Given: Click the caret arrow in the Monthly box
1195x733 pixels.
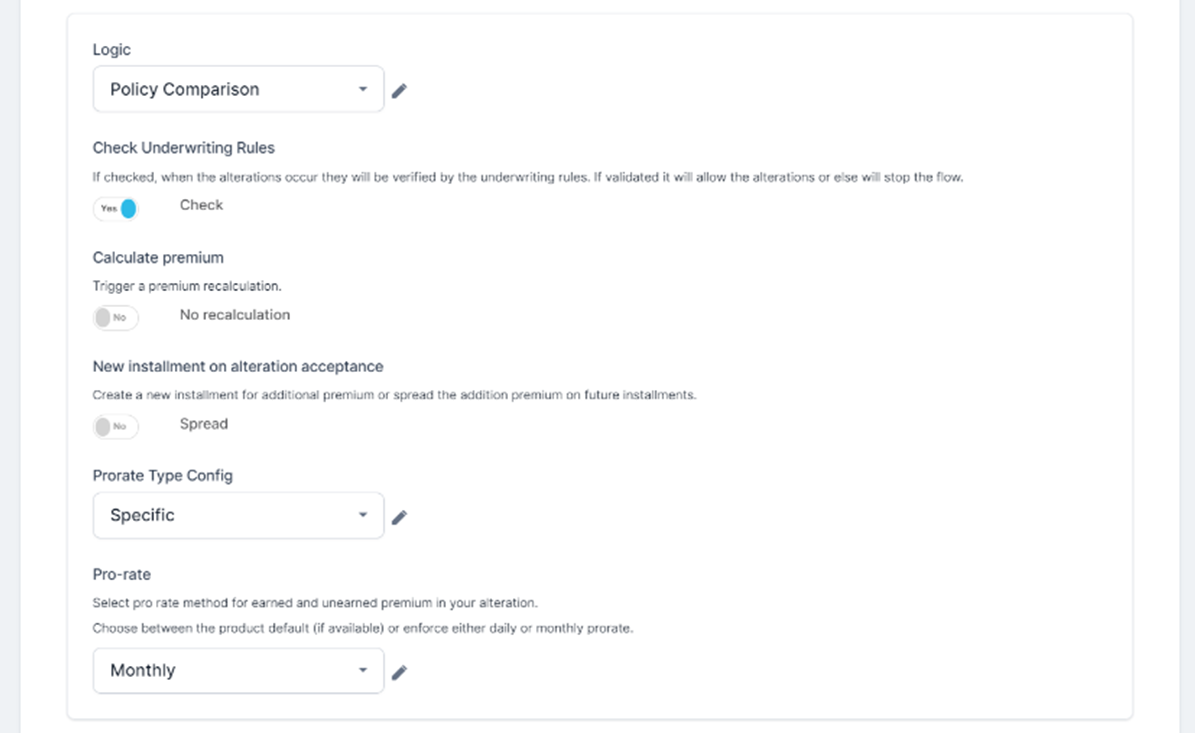Looking at the screenshot, I should [x=363, y=670].
